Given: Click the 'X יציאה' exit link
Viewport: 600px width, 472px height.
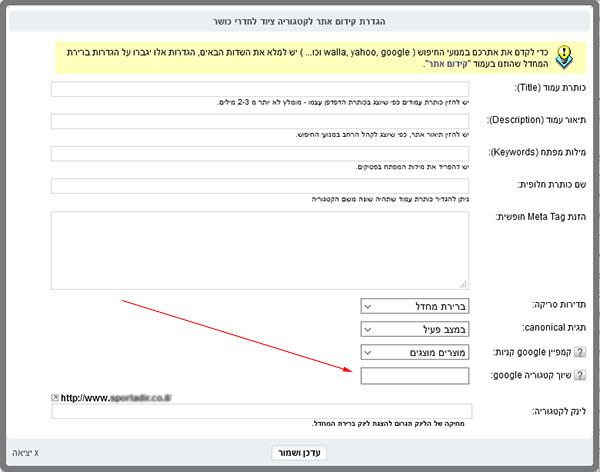Looking at the screenshot, I should (25, 453).
